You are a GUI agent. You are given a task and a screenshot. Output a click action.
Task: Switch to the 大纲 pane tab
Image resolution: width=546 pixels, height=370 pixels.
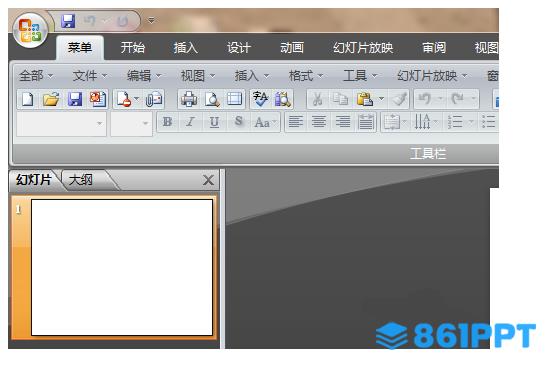tap(81, 180)
